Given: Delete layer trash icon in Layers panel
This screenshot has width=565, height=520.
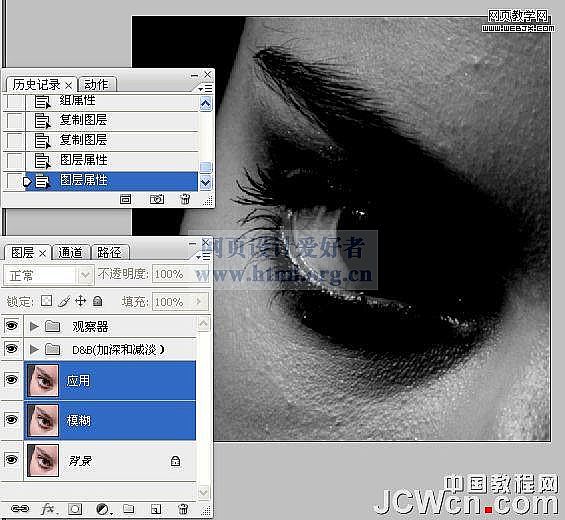Looking at the screenshot, I should (x=183, y=509).
